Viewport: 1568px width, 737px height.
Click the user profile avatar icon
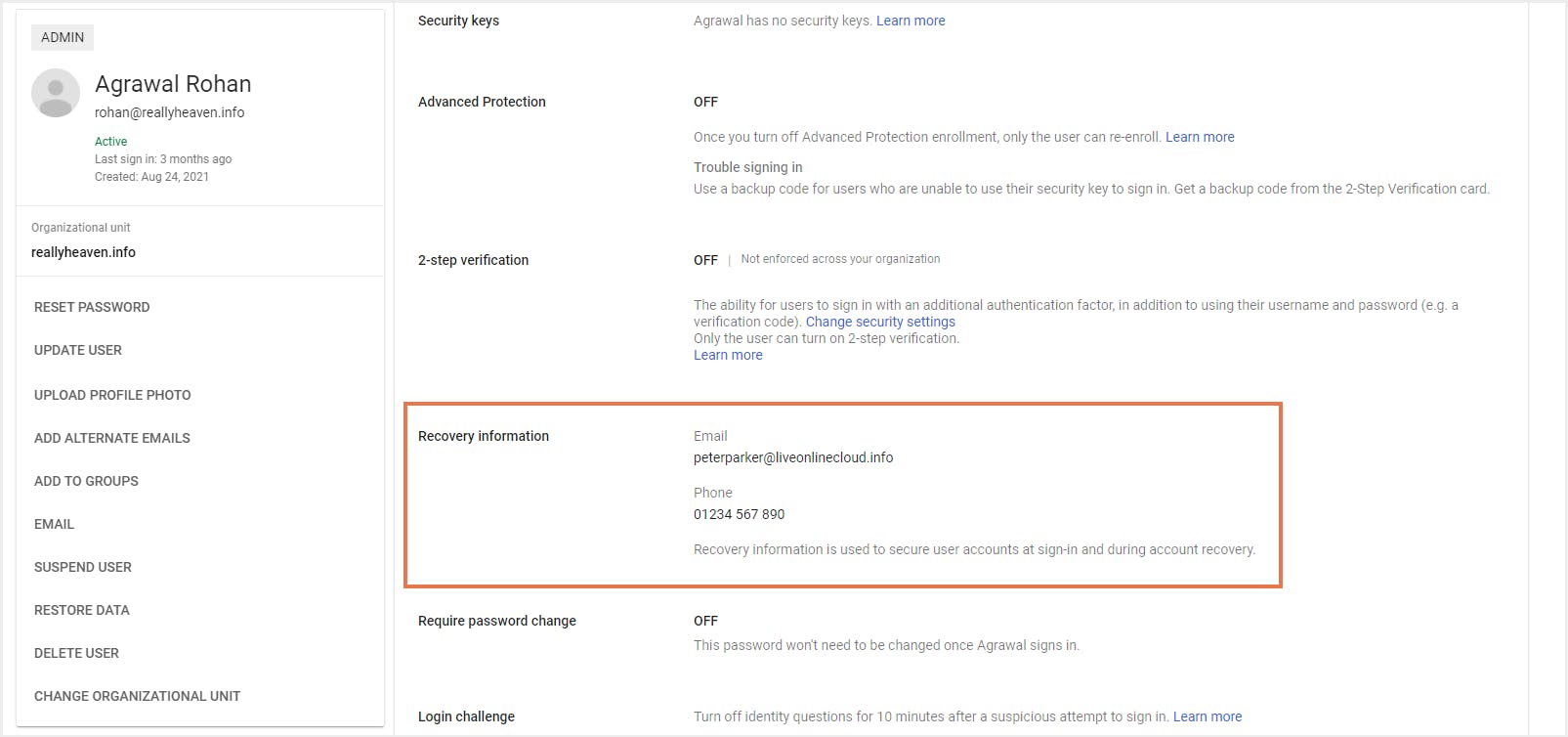coord(56,93)
